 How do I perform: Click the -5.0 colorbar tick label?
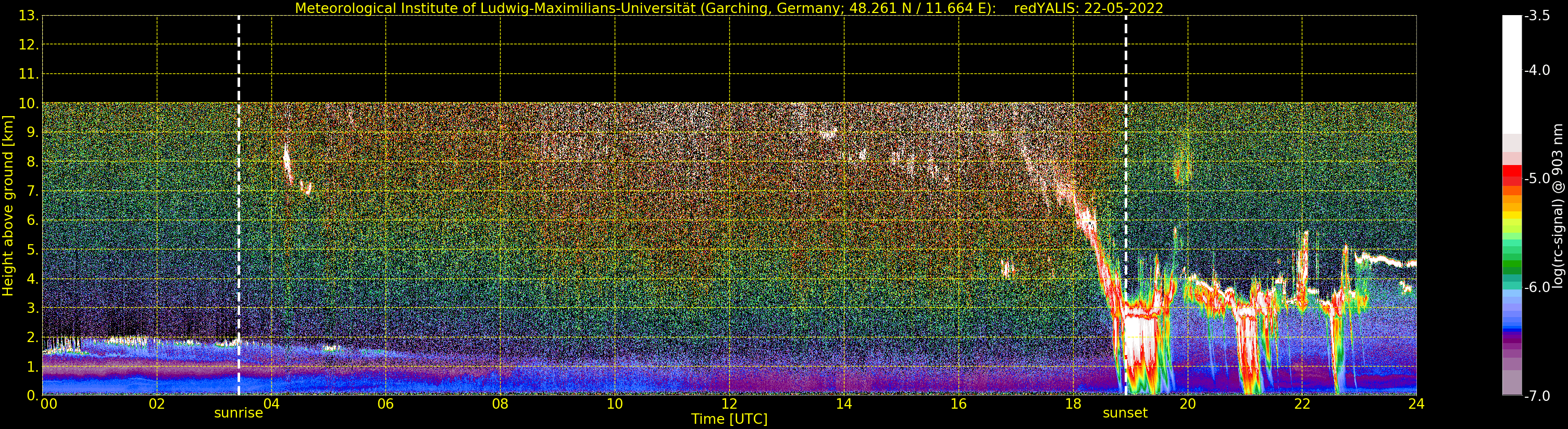(1538, 179)
